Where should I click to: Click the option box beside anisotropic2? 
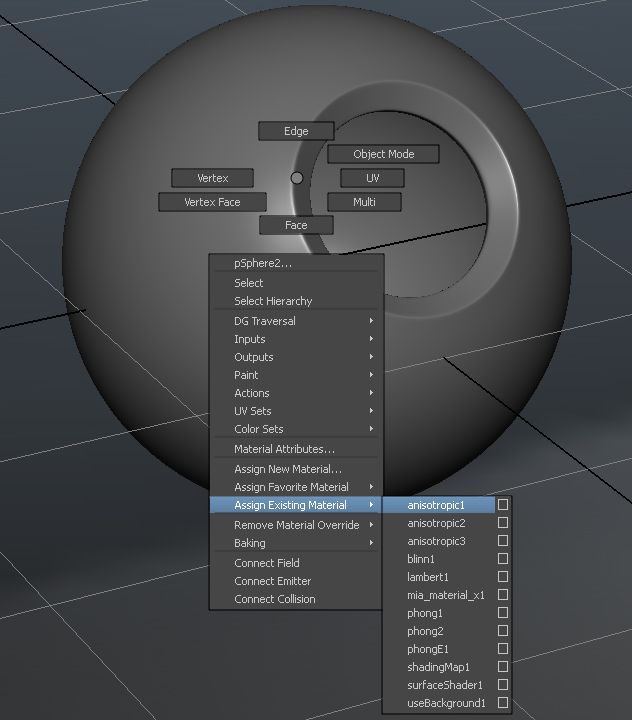click(x=503, y=523)
